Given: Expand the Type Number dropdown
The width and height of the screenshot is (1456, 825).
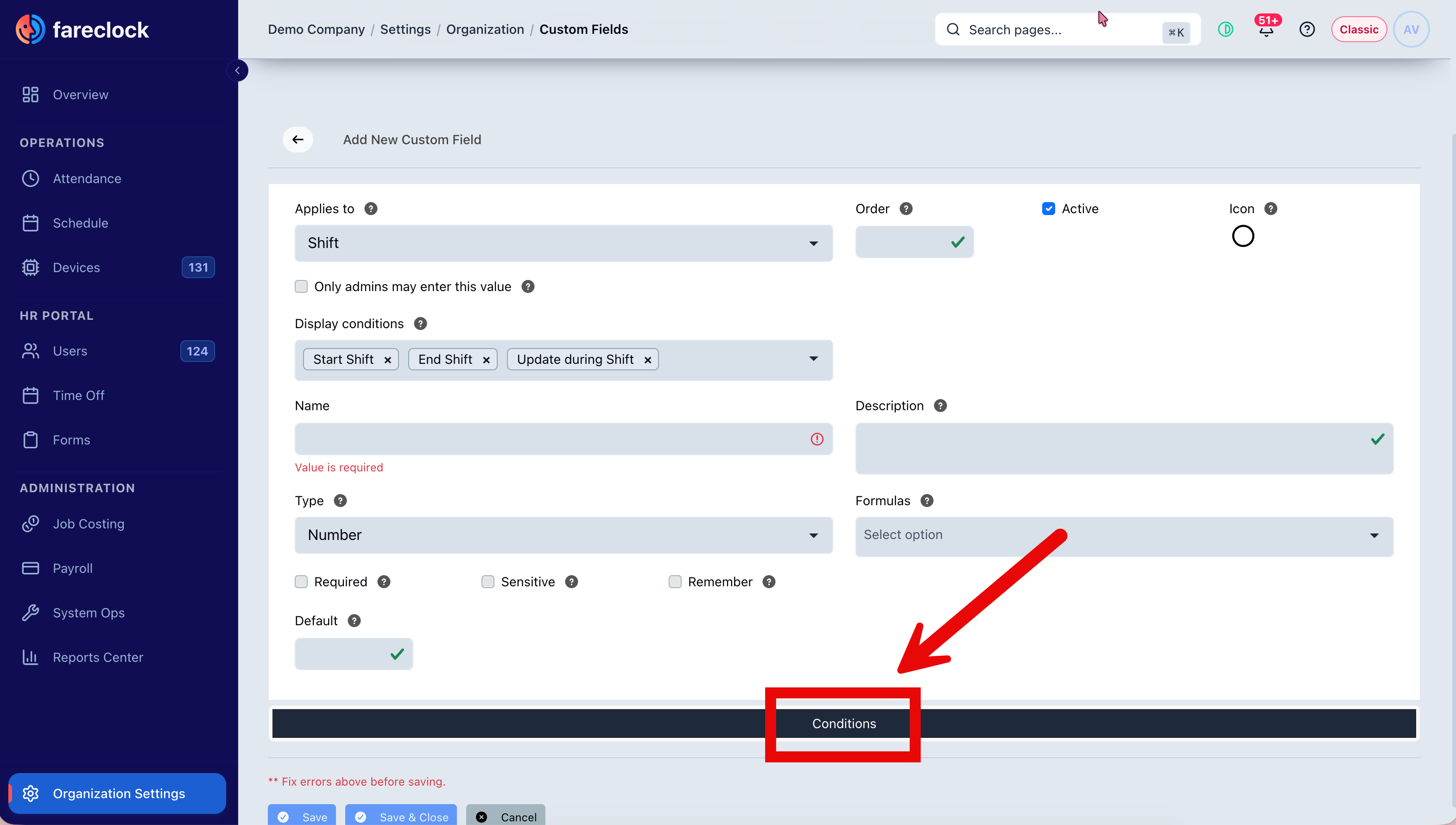Looking at the screenshot, I should coord(563,535).
